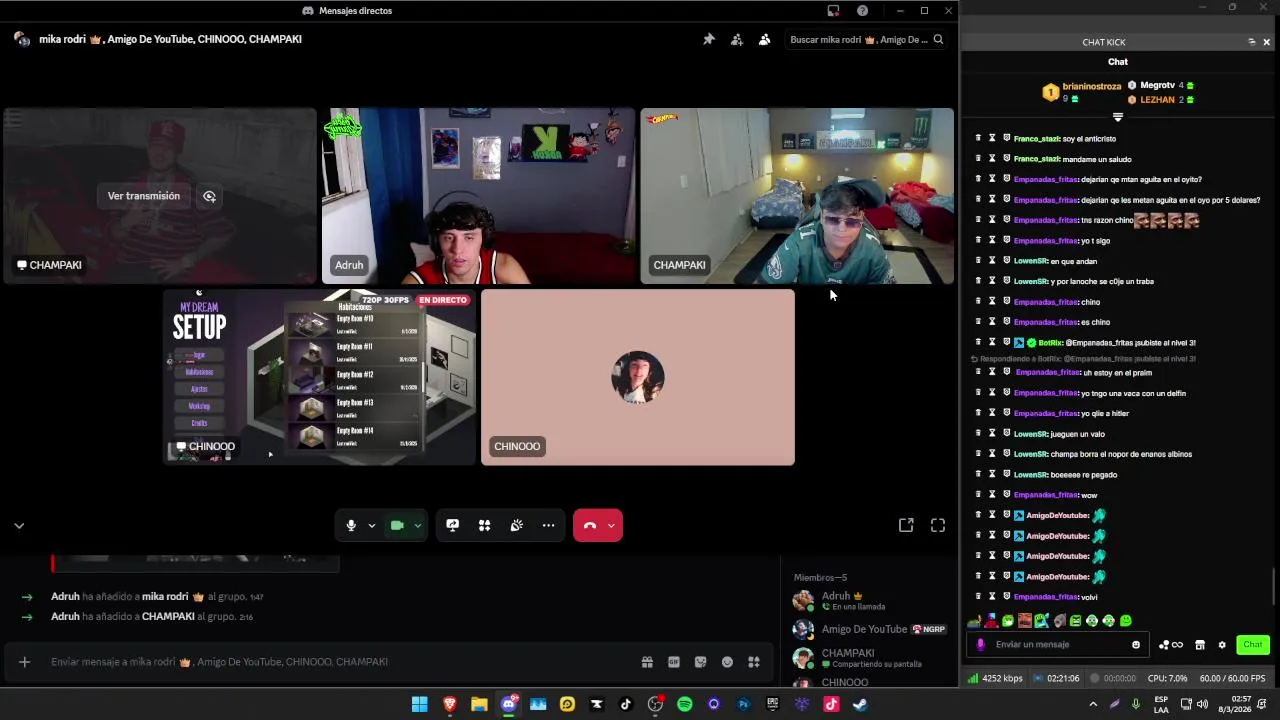
Task: Open the GIF picker
Action: point(674,661)
